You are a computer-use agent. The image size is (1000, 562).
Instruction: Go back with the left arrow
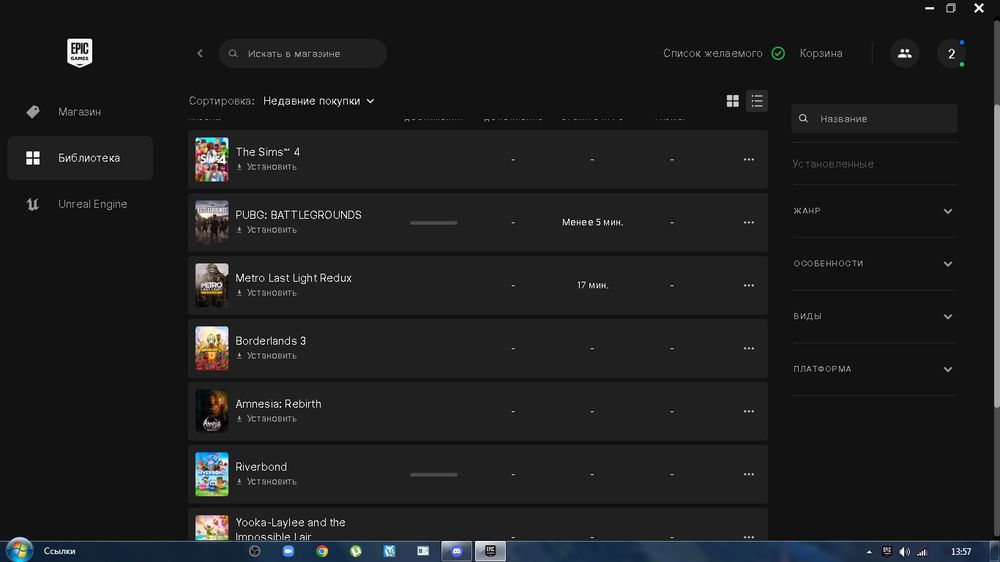coord(200,54)
